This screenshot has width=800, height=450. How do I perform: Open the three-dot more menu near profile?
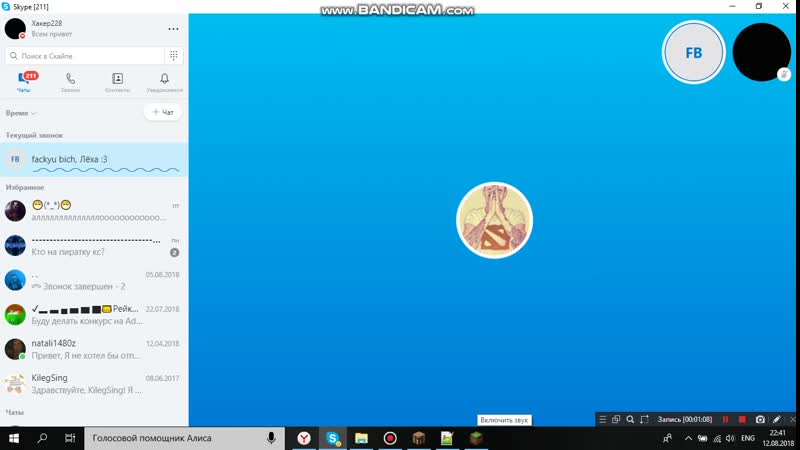click(x=174, y=29)
